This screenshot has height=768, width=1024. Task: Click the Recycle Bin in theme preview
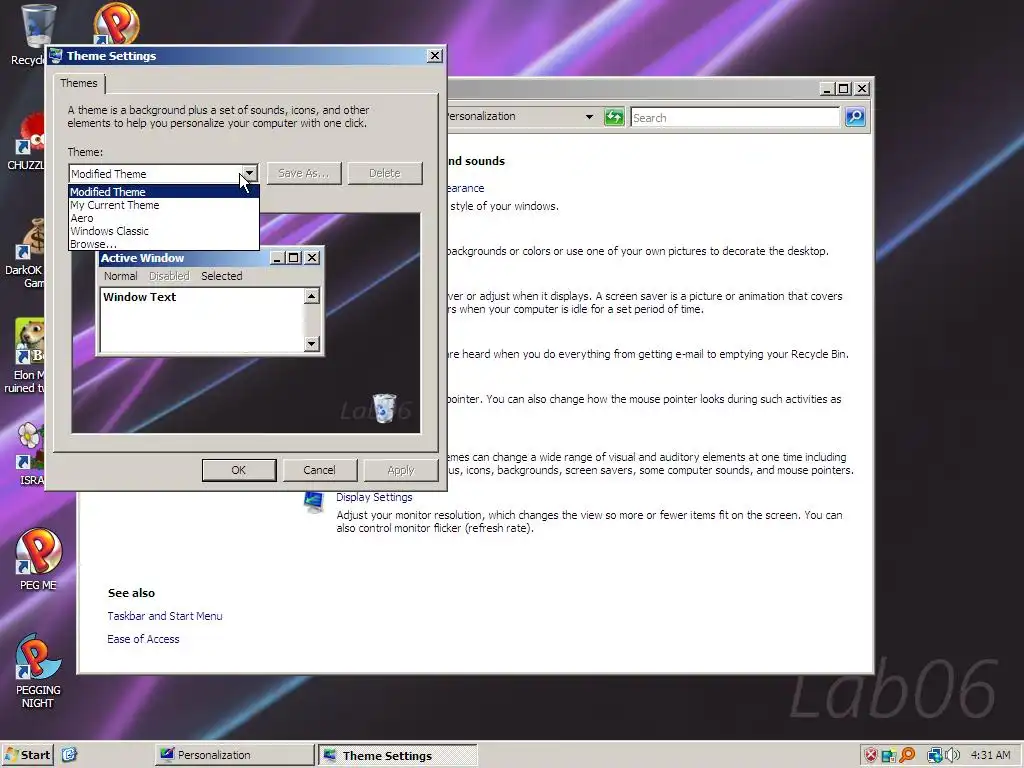pyautogui.click(x=384, y=408)
